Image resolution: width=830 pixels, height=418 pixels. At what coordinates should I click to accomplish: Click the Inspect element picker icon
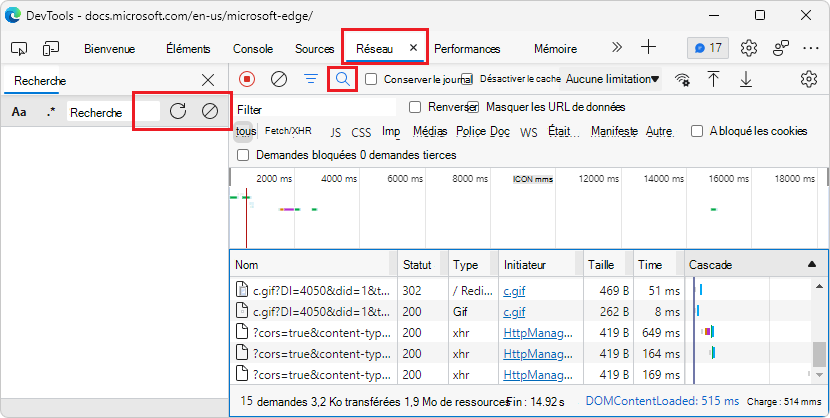[19, 49]
